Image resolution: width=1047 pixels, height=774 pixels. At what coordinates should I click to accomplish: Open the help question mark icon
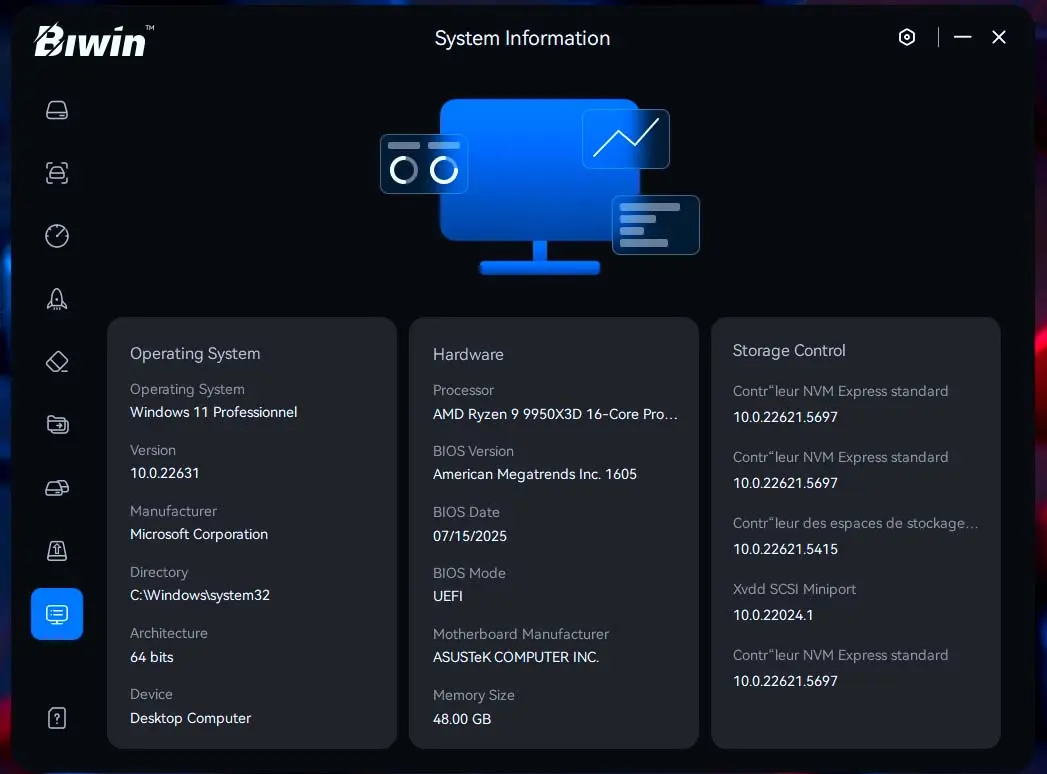tap(57, 718)
